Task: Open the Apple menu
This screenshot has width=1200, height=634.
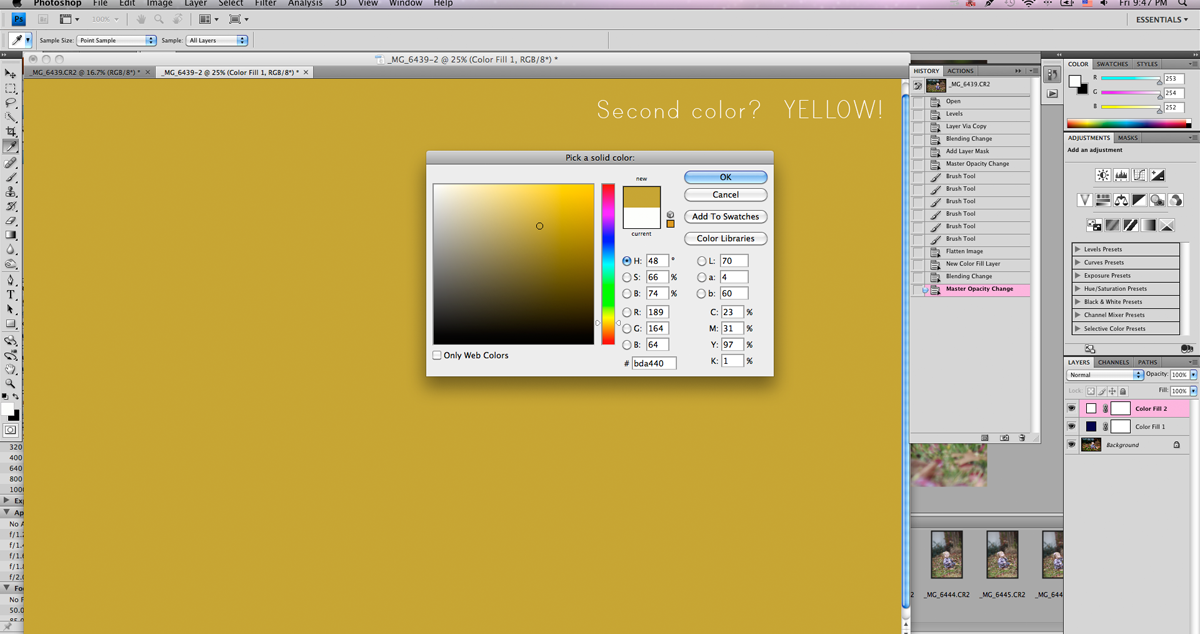Action: (x=16, y=4)
